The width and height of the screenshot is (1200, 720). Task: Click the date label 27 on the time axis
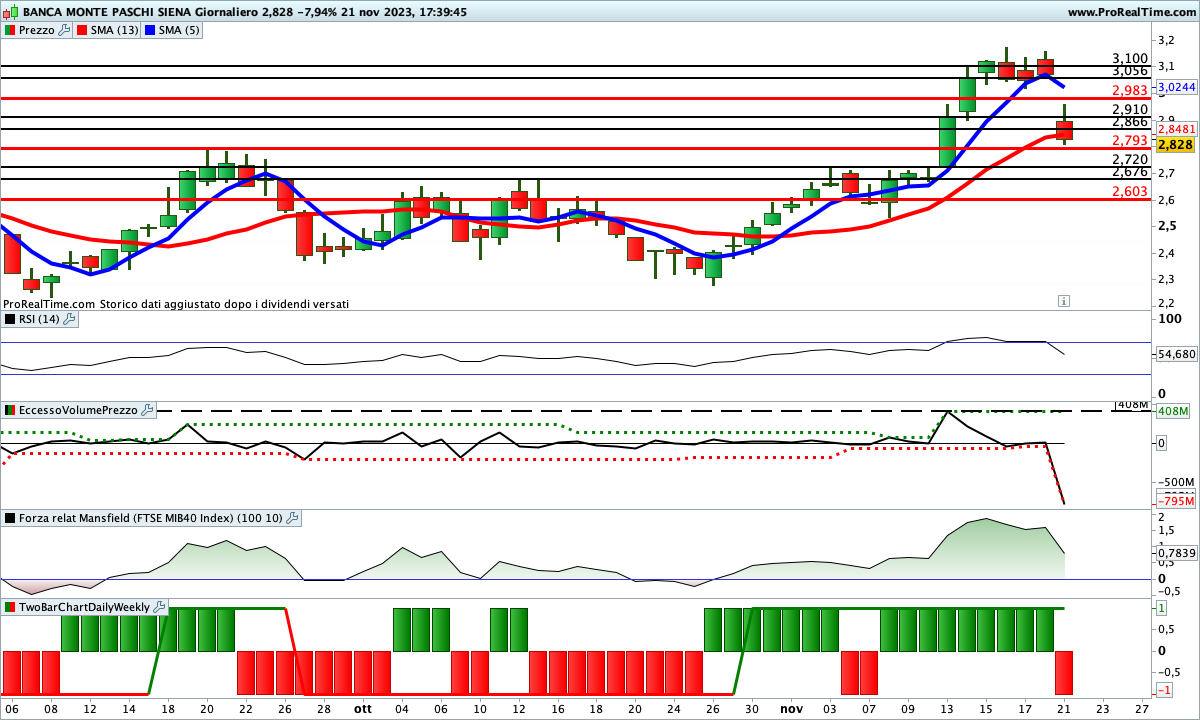(x=1142, y=709)
